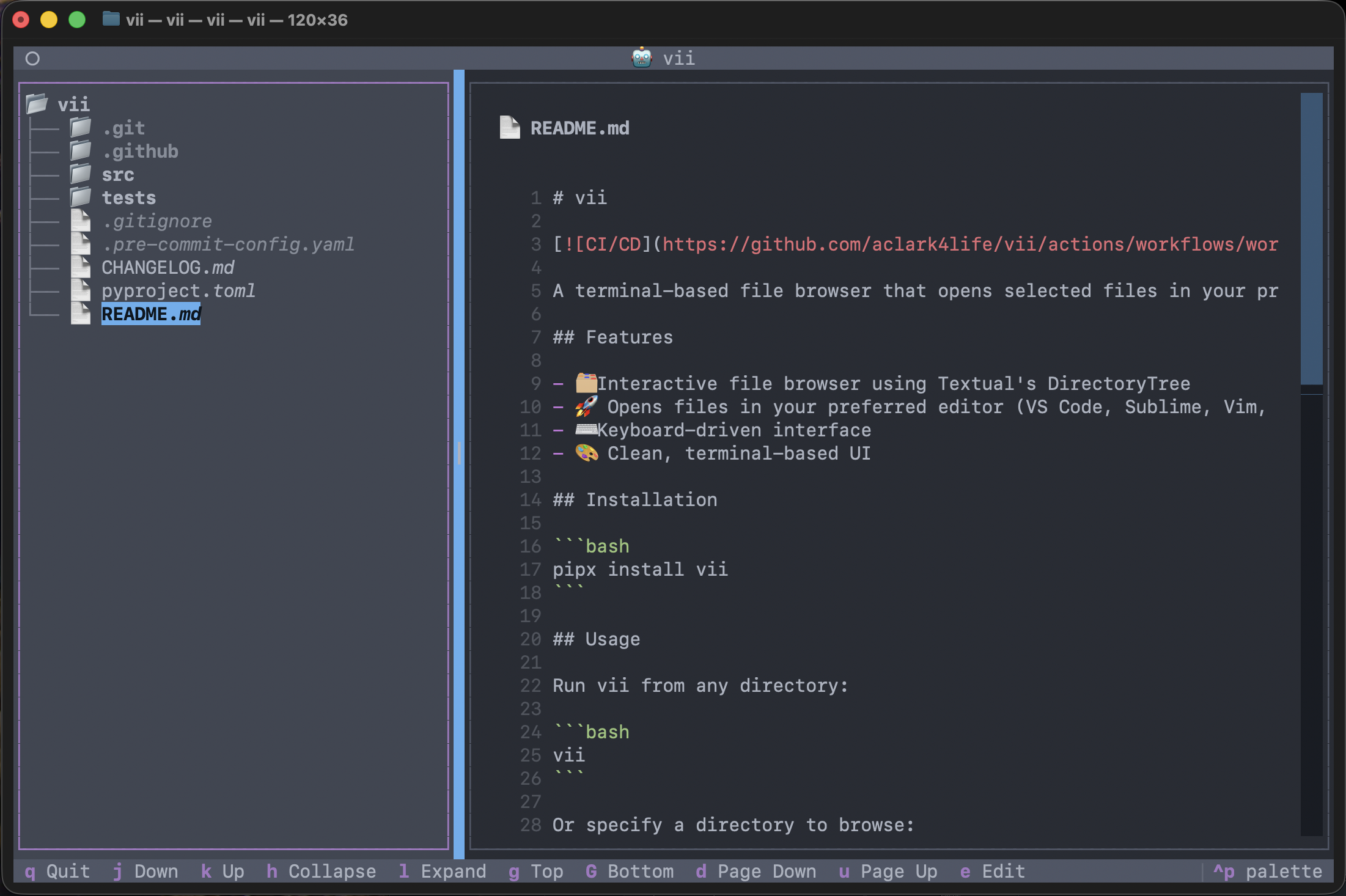Select CHANGELOG.md in the file tree
The width and height of the screenshot is (1346, 896).
[168, 267]
